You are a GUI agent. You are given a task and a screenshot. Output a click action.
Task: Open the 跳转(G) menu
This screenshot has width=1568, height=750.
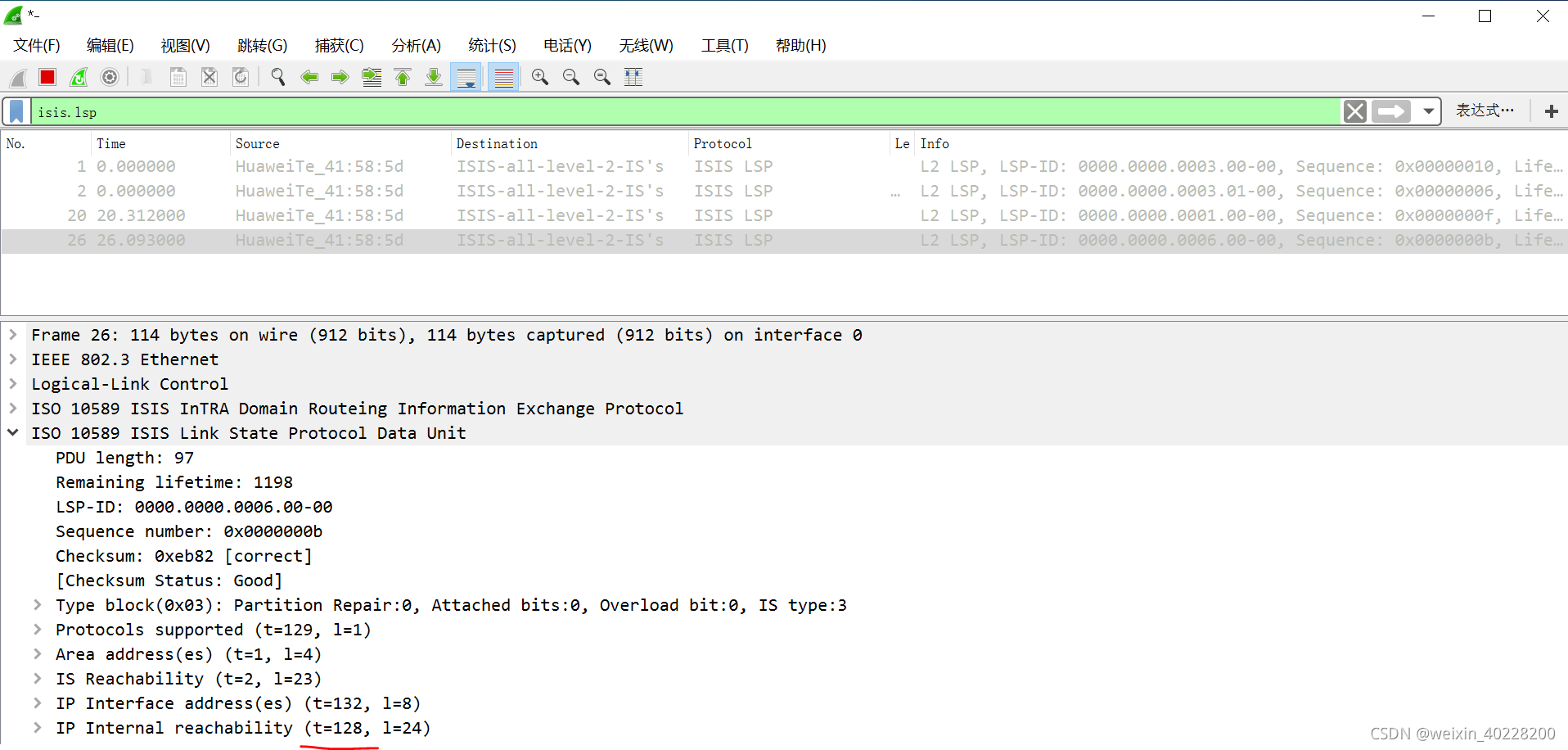click(x=263, y=46)
